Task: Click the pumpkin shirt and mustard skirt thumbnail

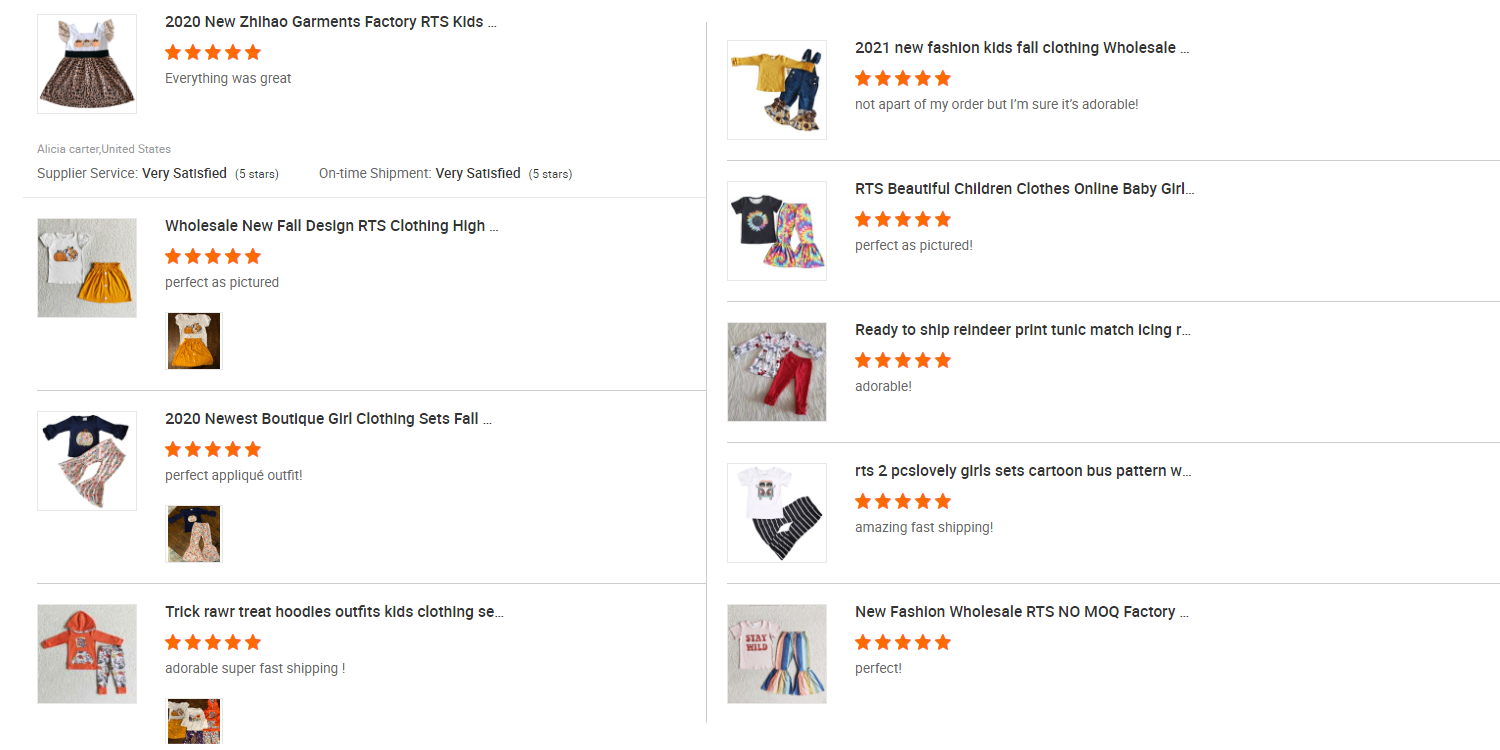Action: (87, 268)
